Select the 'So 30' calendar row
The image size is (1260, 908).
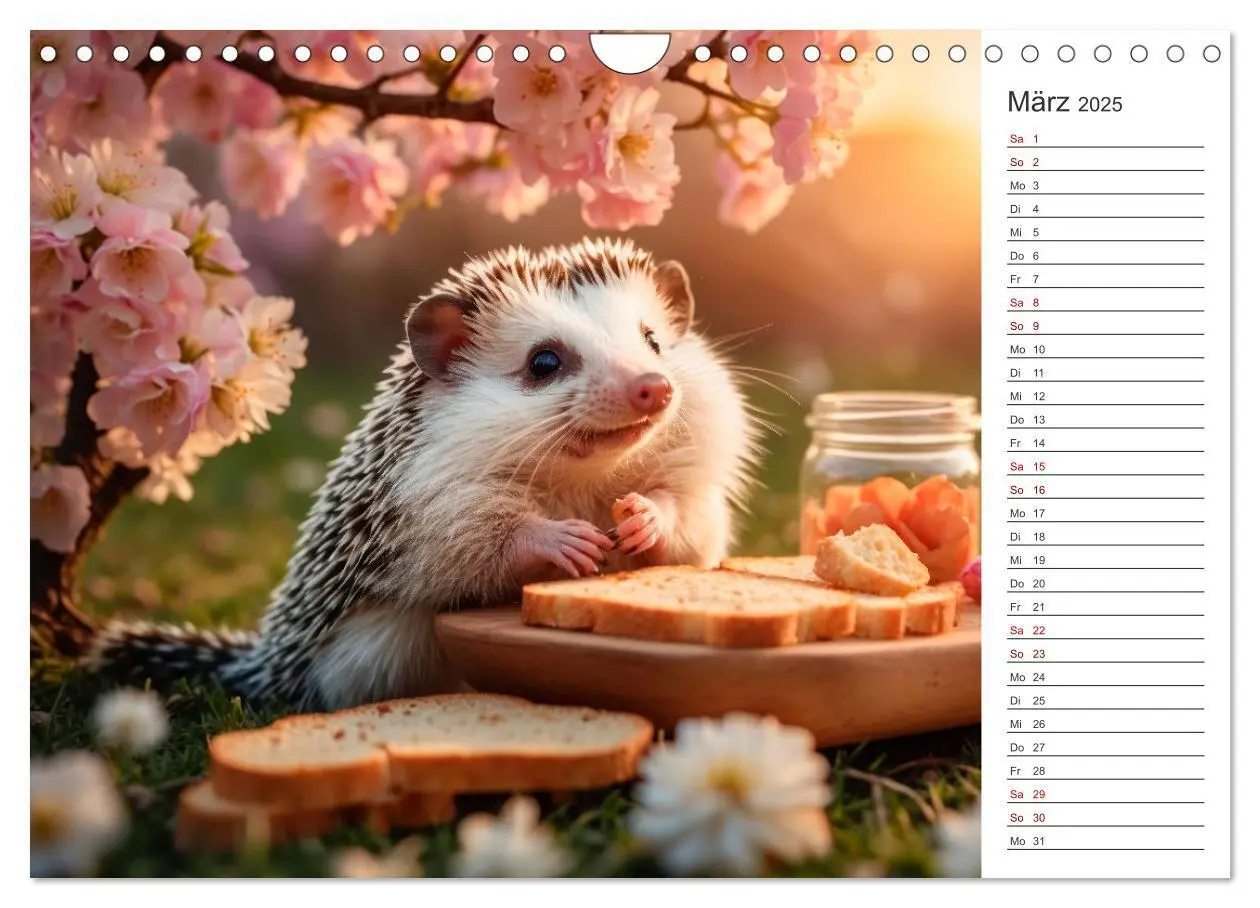pyautogui.click(x=1105, y=817)
